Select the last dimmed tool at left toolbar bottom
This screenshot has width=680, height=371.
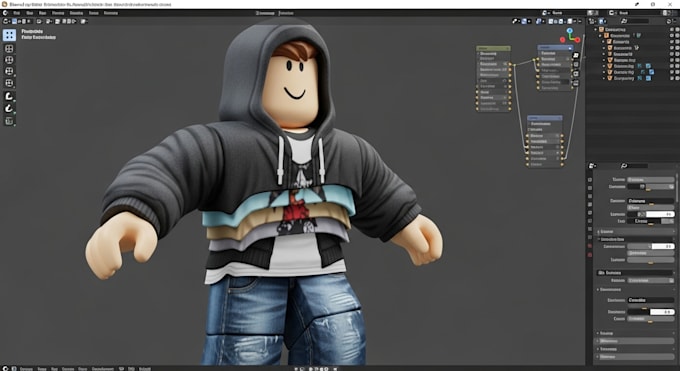coord(9,121)
